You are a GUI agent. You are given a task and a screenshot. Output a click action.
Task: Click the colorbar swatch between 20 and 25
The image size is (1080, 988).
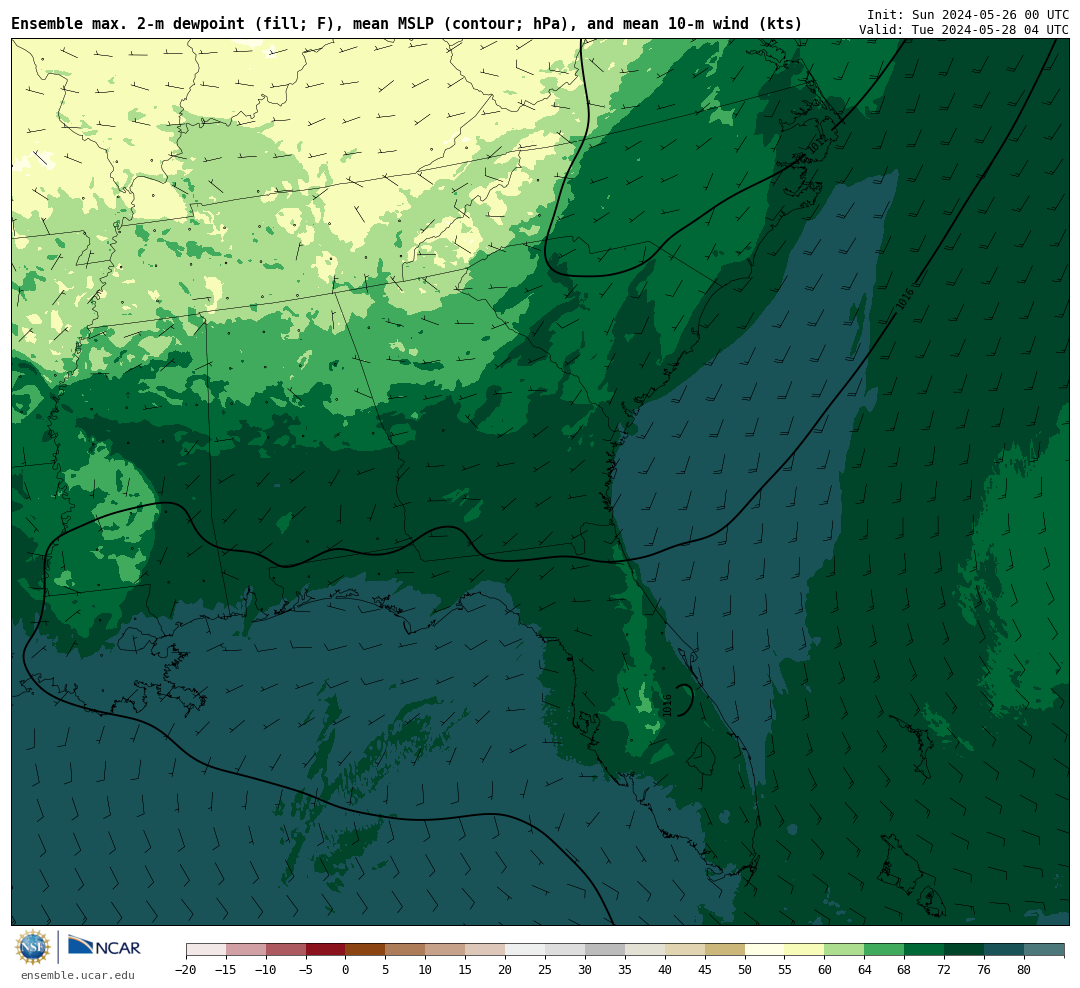tap(525, 950)
